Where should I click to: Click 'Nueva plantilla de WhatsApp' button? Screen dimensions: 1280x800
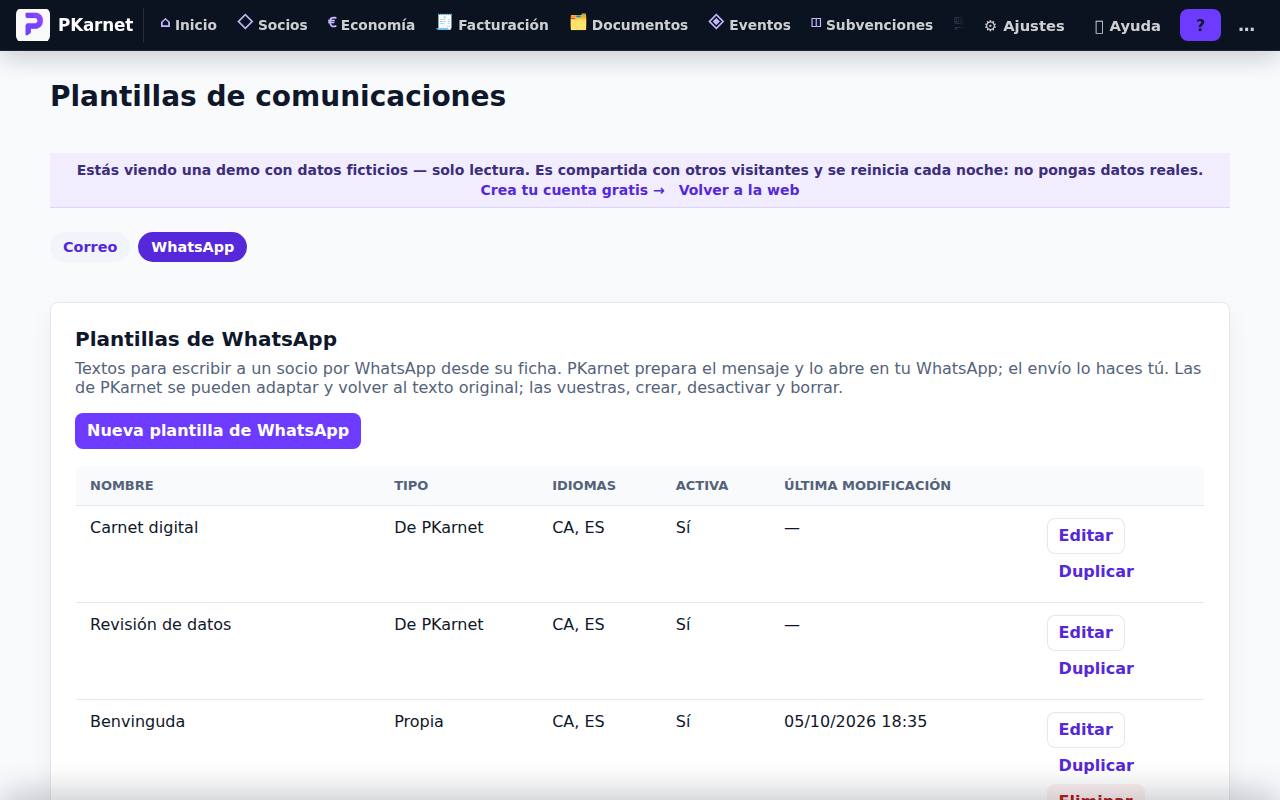pos(218,431)
